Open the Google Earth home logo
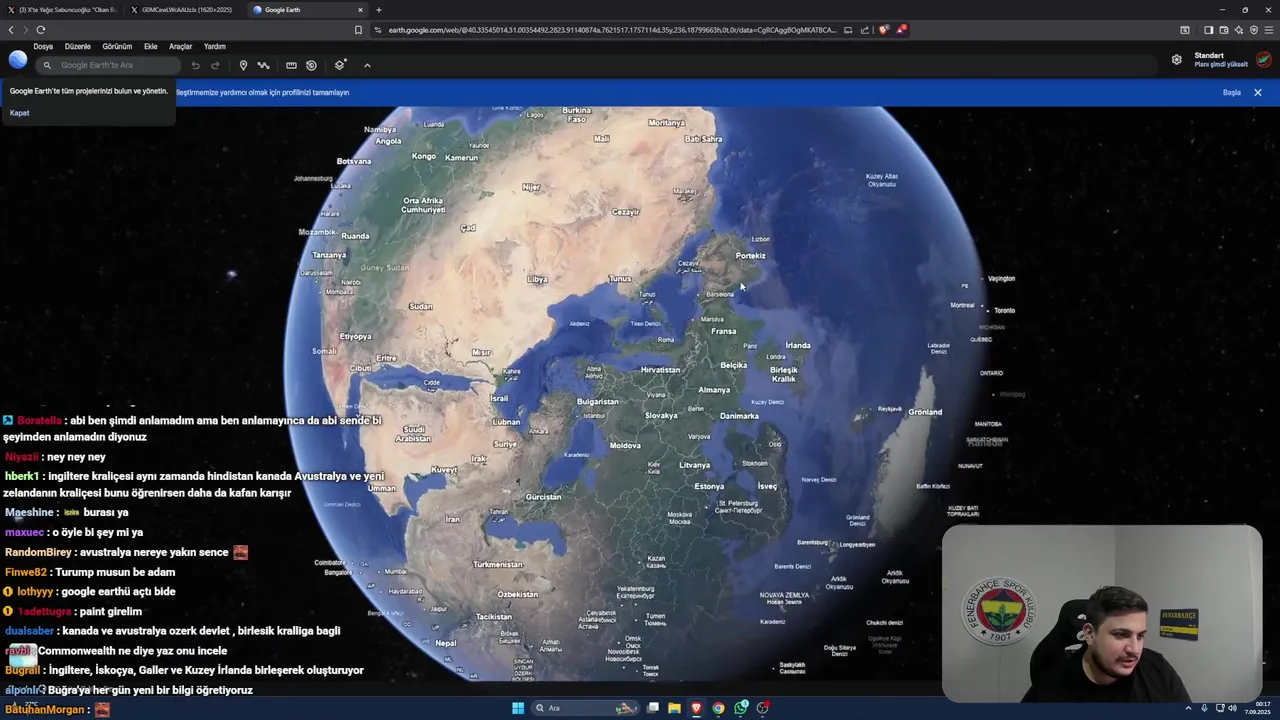1280x720 pixels. (18, 60)
